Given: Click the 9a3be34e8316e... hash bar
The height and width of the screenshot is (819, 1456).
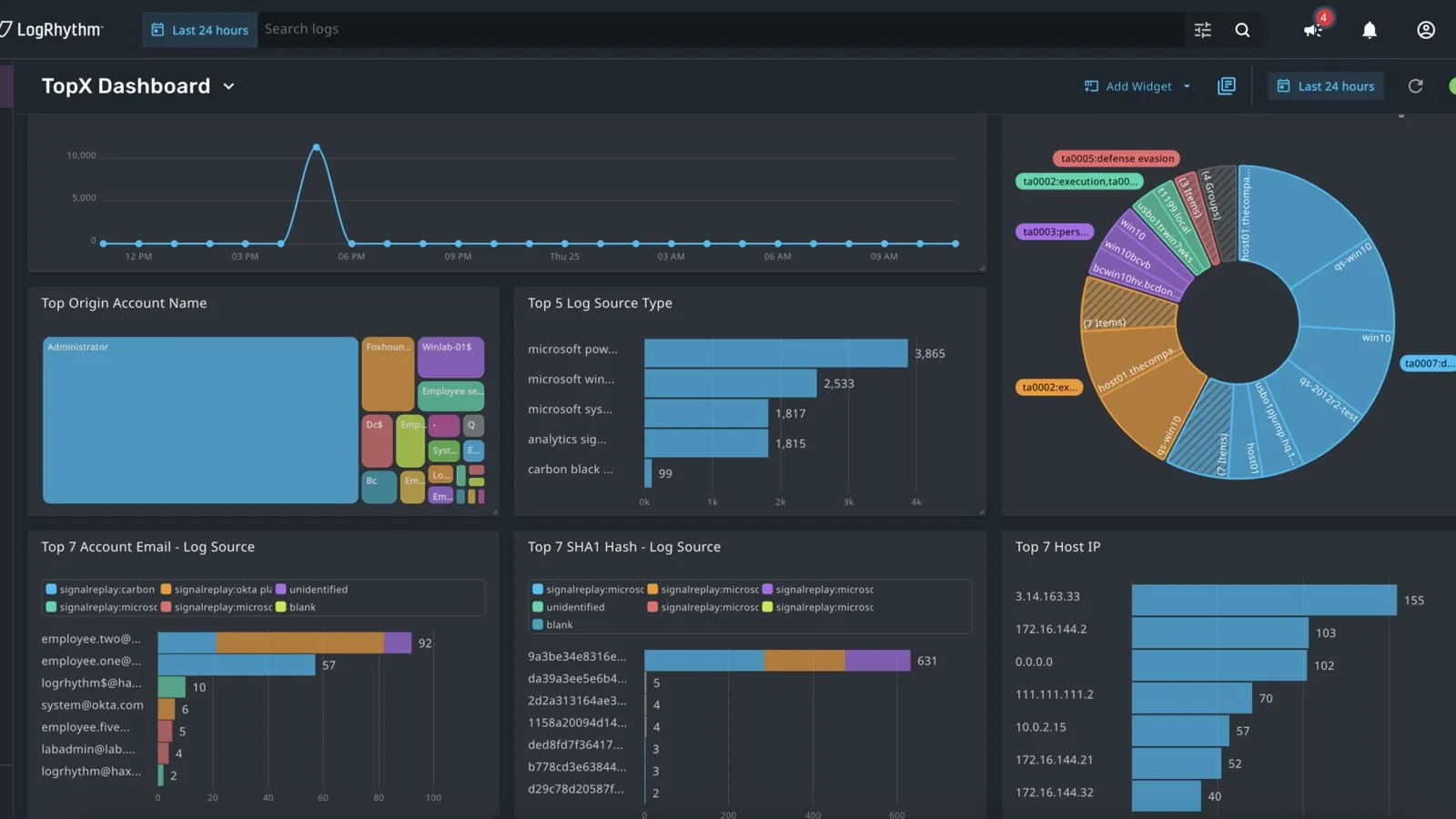Looking at the screenshot, I should click(x=777, y=661).
